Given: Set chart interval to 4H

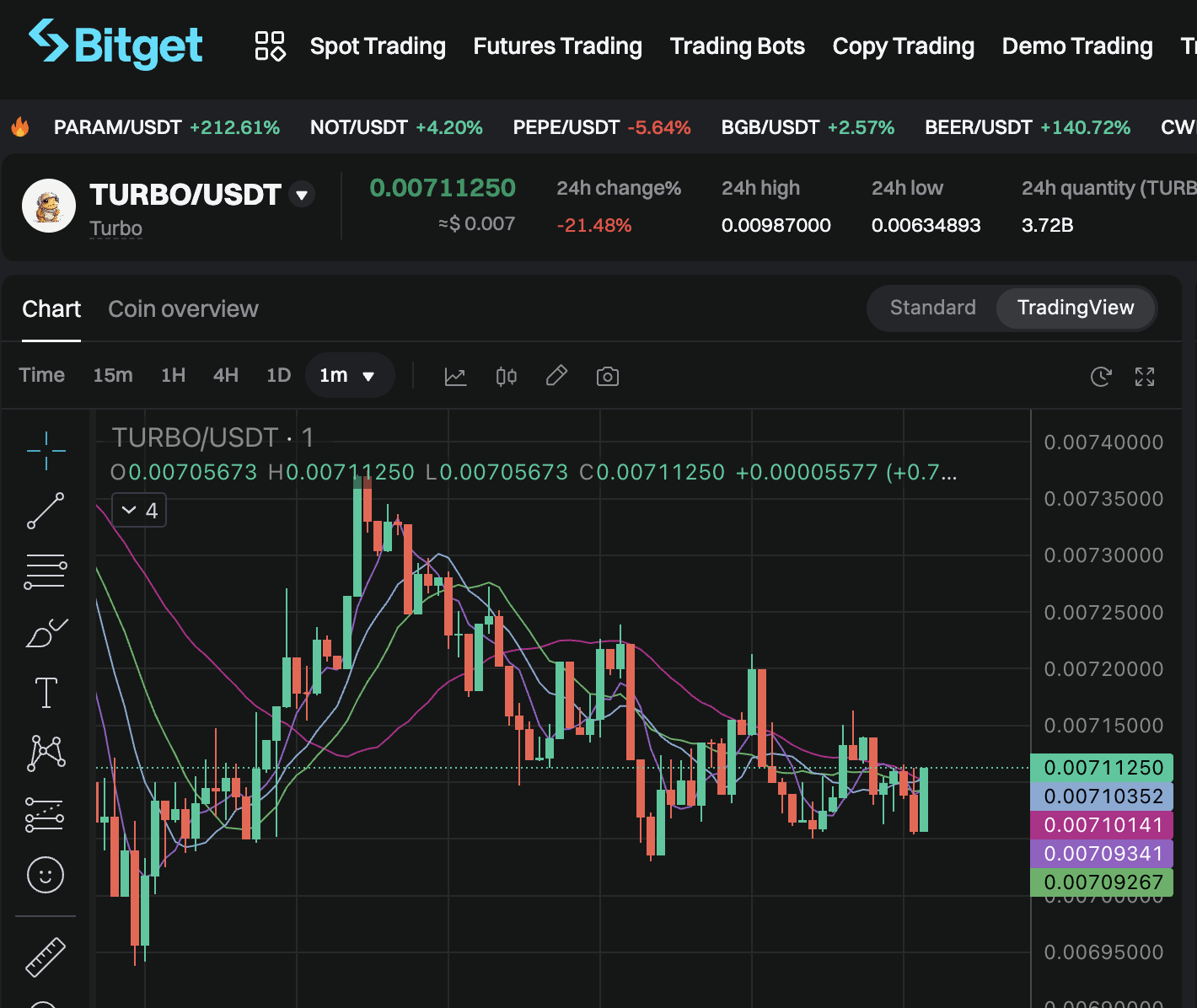Looking at the screenshot, I should (x=226, y=375).
